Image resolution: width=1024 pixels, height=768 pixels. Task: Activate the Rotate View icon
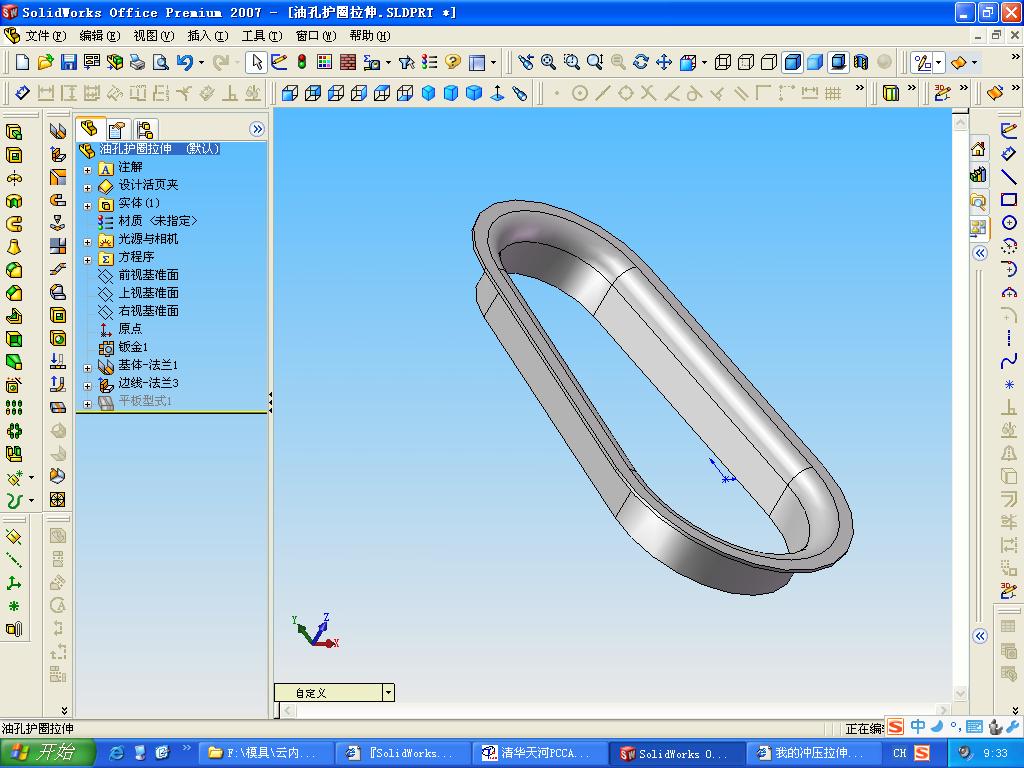[641, 62]
